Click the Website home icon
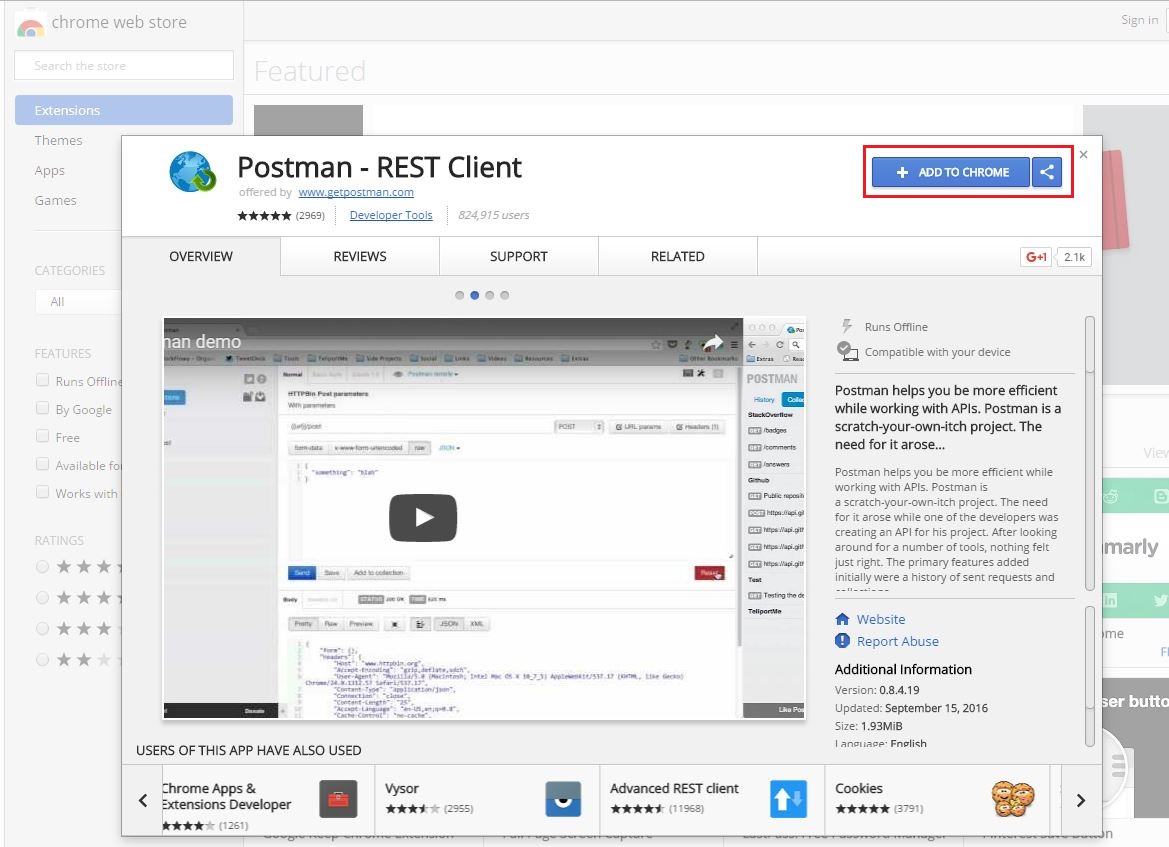Image resolution: width=1169 pixels, height=847 pixels. click(842, 619)
